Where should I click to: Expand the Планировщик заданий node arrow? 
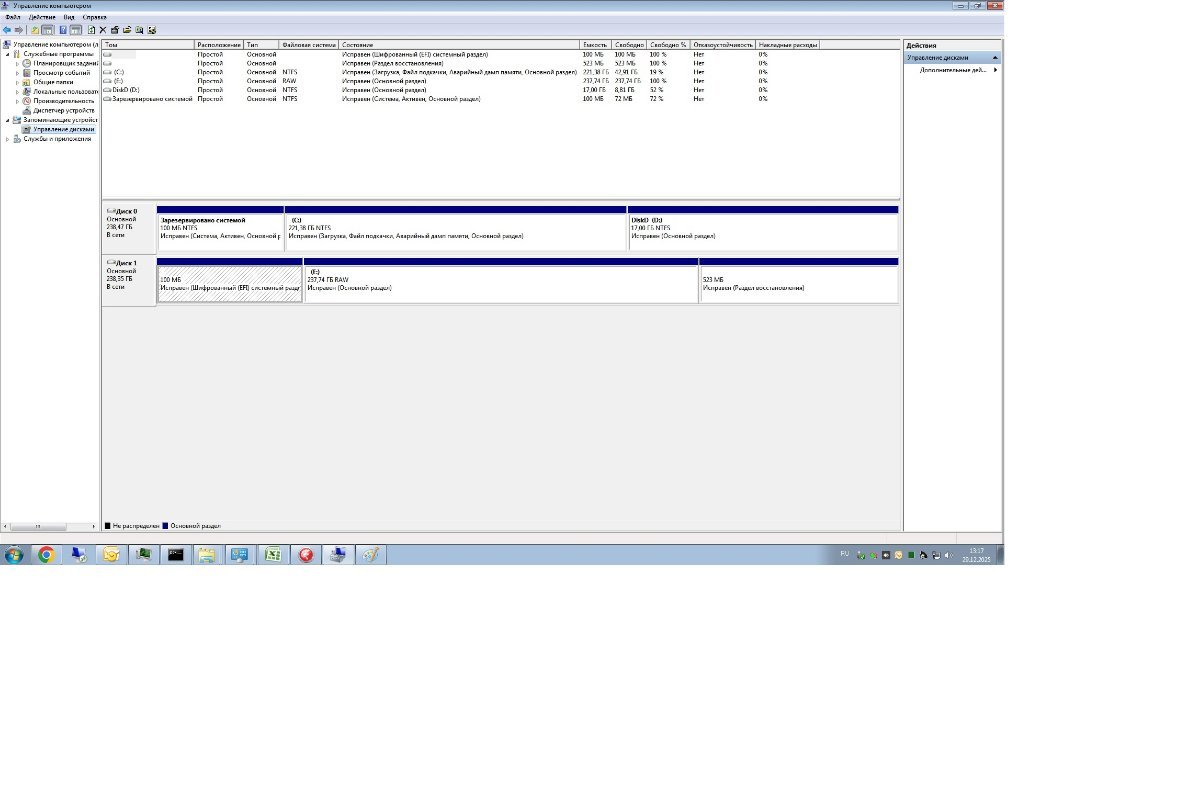click(x=17, y=64)
